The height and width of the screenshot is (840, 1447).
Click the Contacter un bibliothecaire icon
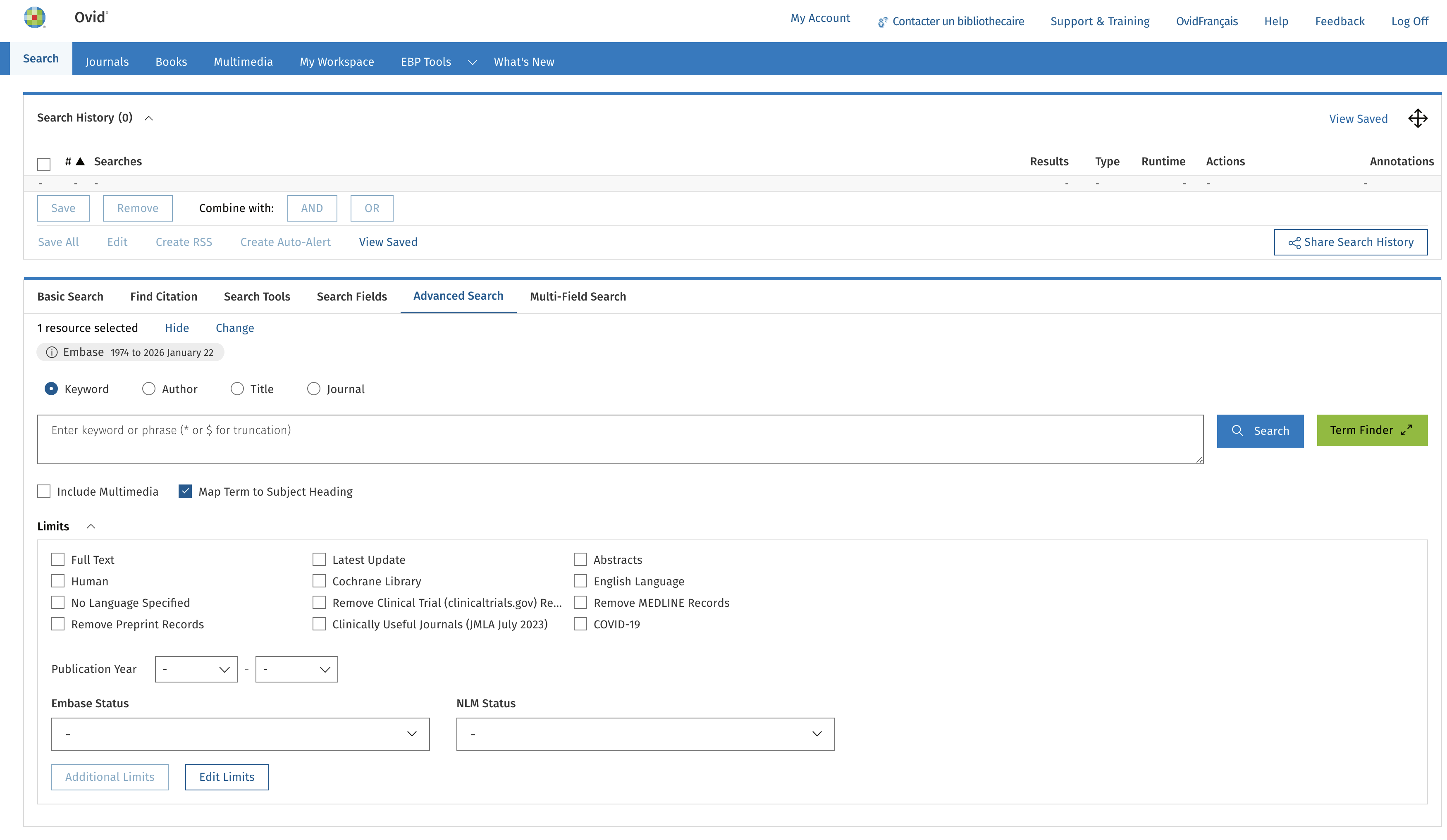point(883,22)
